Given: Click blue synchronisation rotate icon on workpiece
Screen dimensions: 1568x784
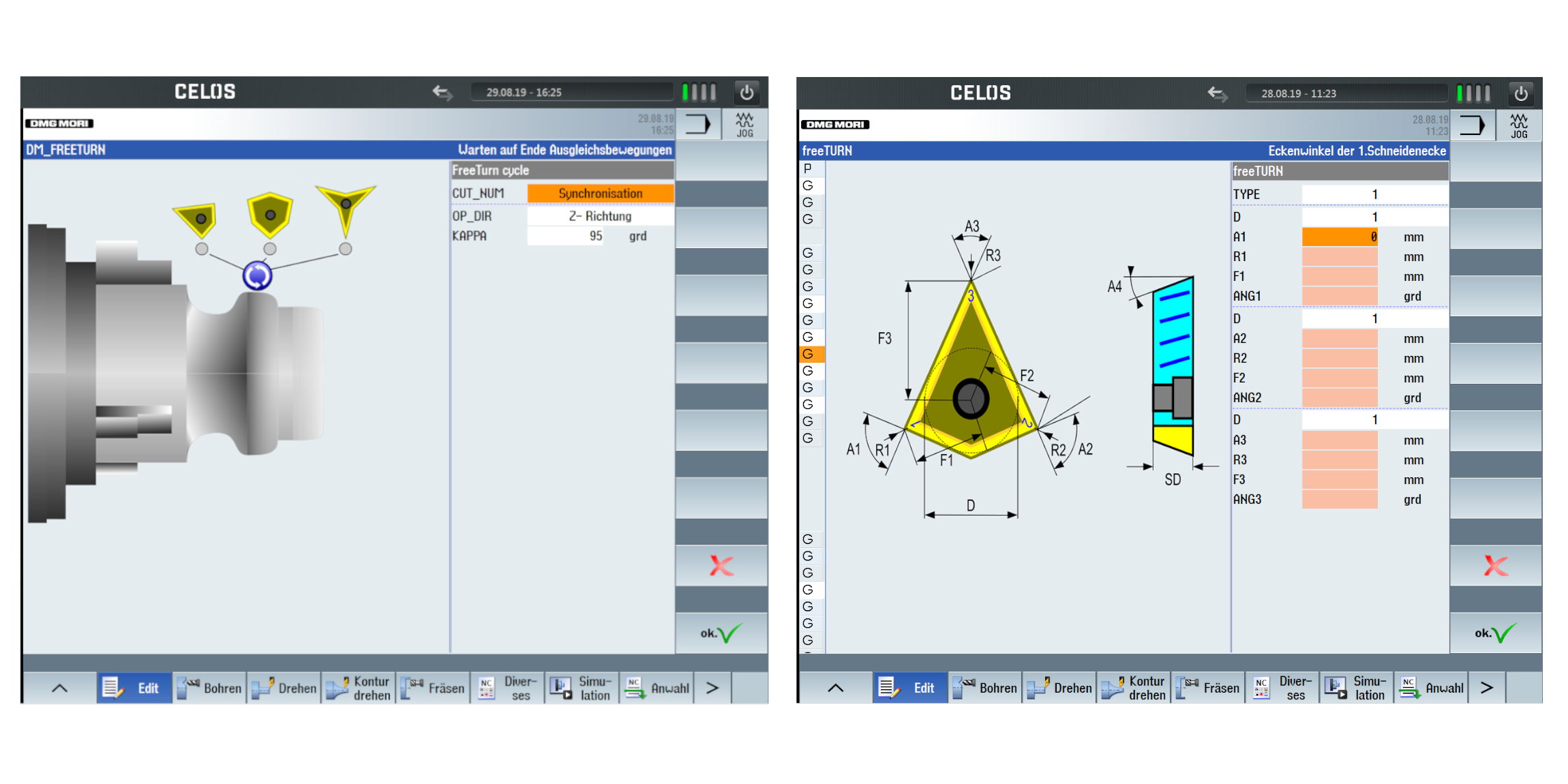Looking at the screenshot, I should [257, 275].
